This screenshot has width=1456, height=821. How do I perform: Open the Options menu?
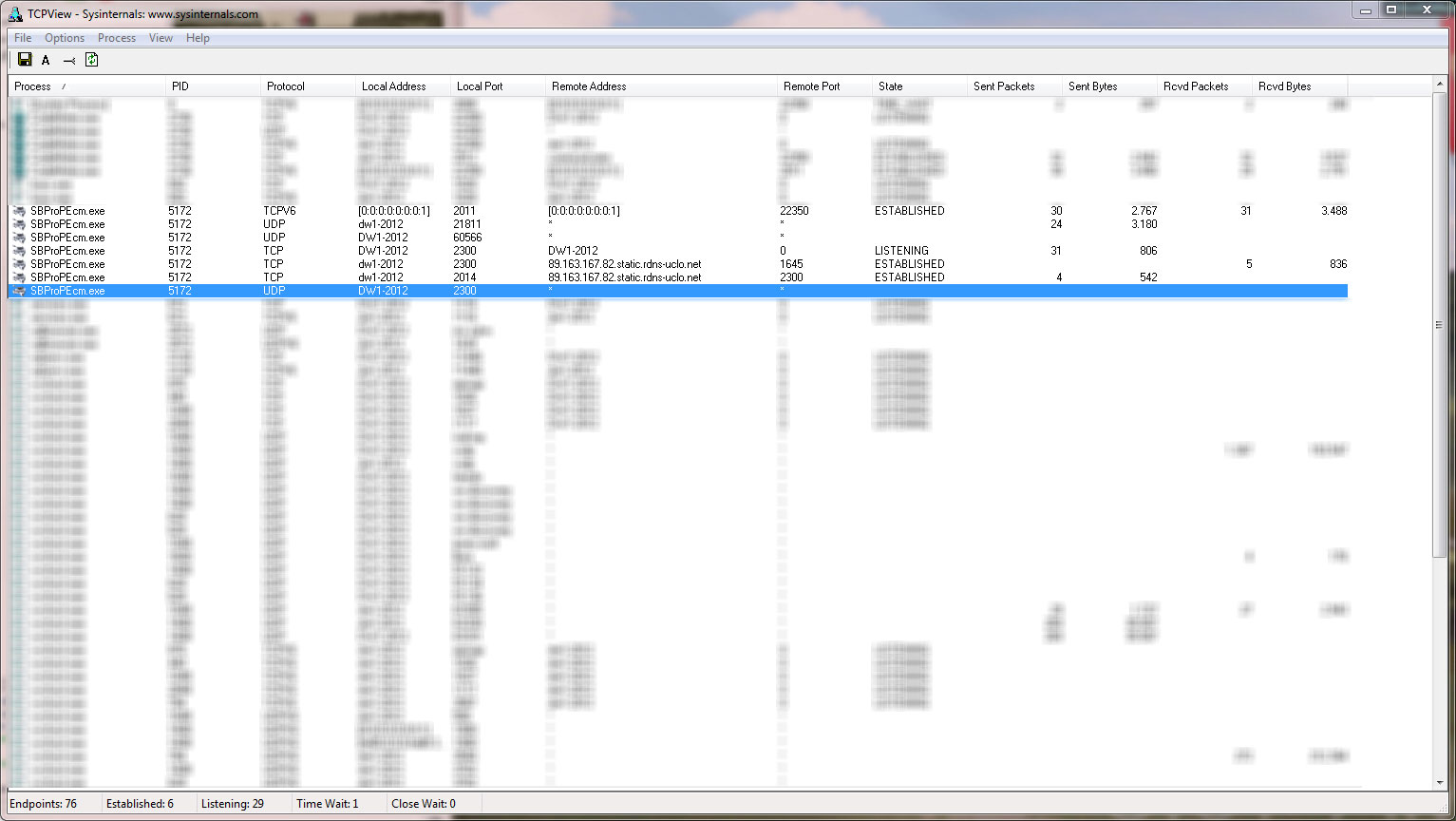point(65,38)
